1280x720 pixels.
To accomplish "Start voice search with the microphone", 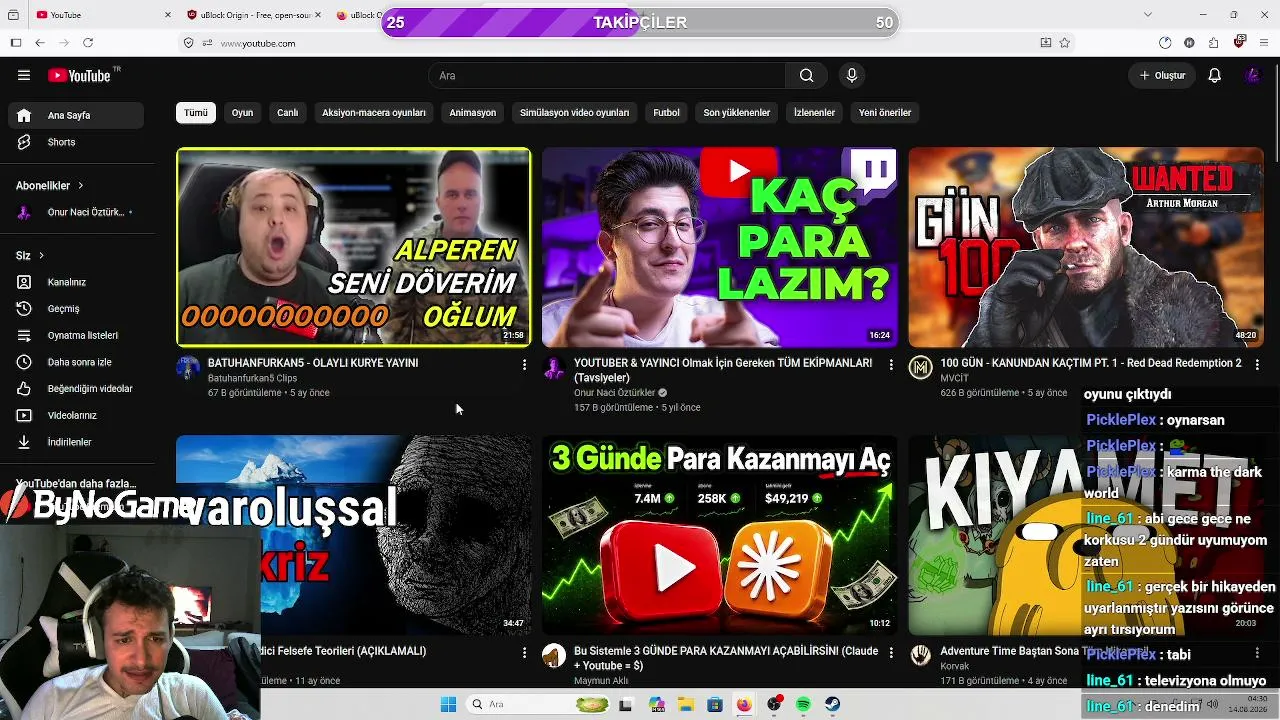I will pyautogui.click(x=852, y=75).
